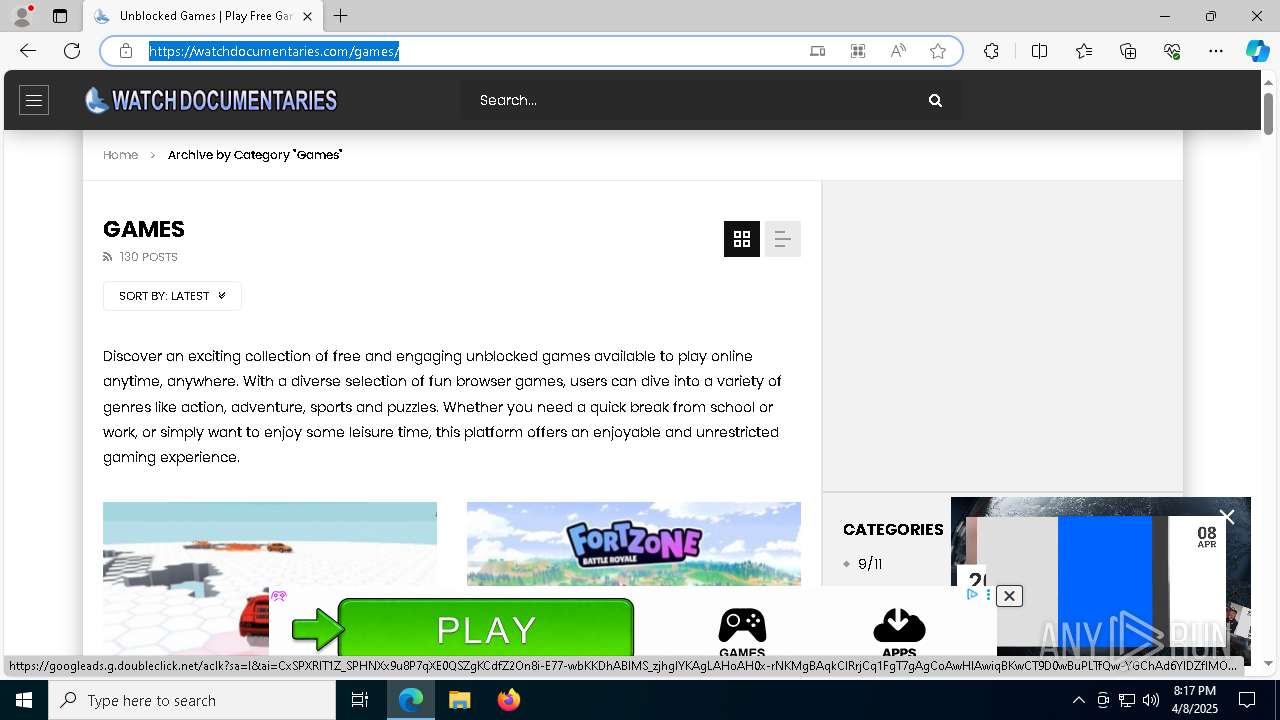This screenshot has height=720, width=1280.
Task: Open a new browser tab
Action: pos(341,16)
